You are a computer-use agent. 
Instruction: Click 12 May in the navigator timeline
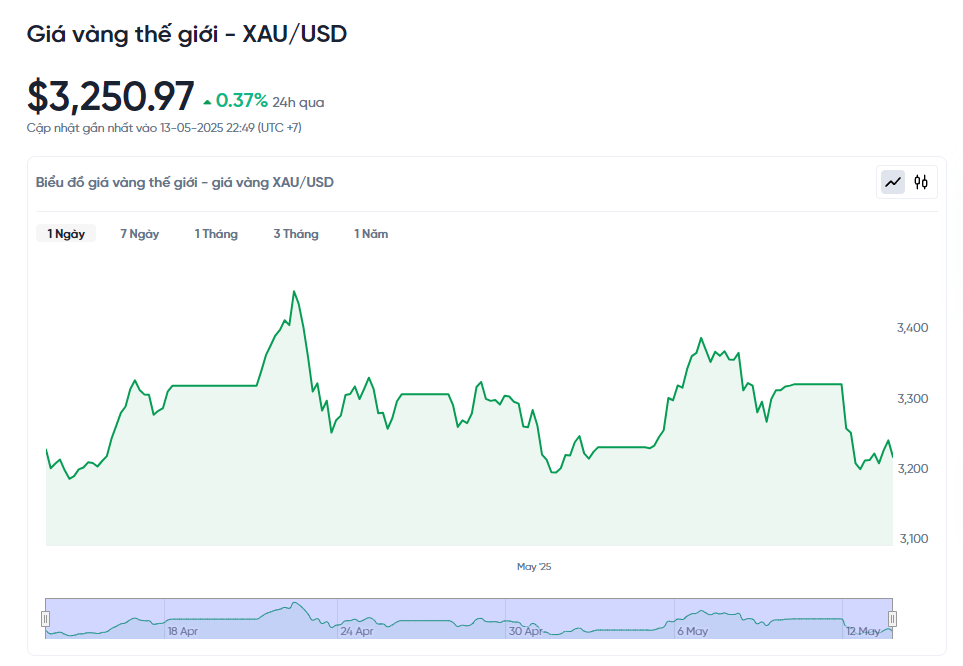[x=862, y=631]
